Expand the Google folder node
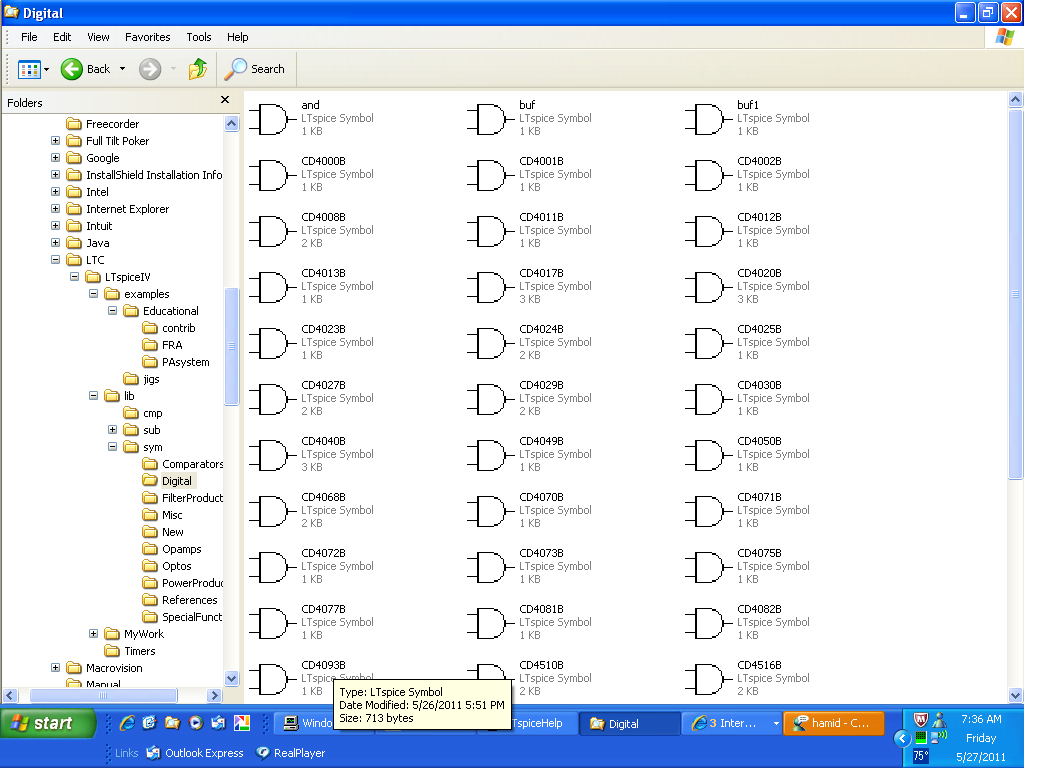Image resolution: width=1042 pixels, height=770 pixels. click(x=56, y=158)
